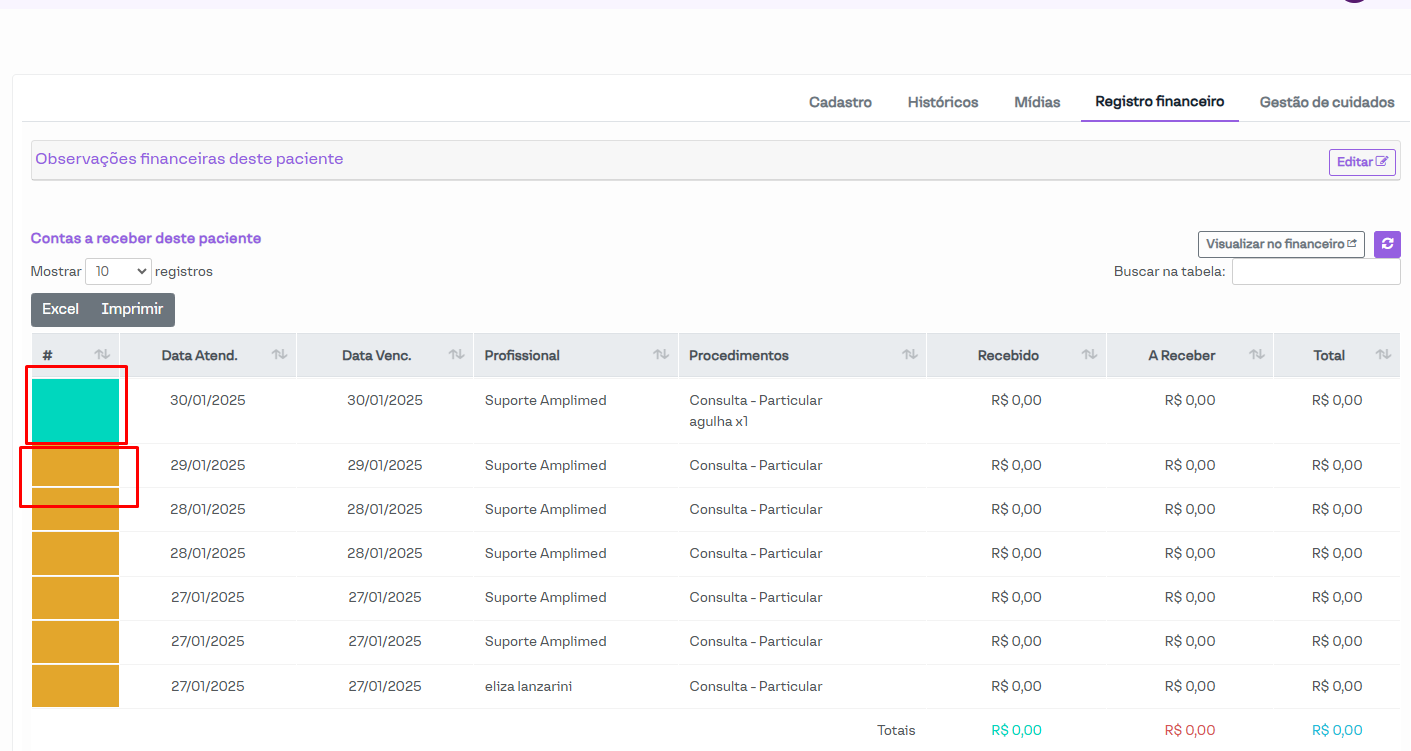Open the Mostrar registros count dropdown
This screenshot has height=751, width=1411.
(x=118, y=271)
